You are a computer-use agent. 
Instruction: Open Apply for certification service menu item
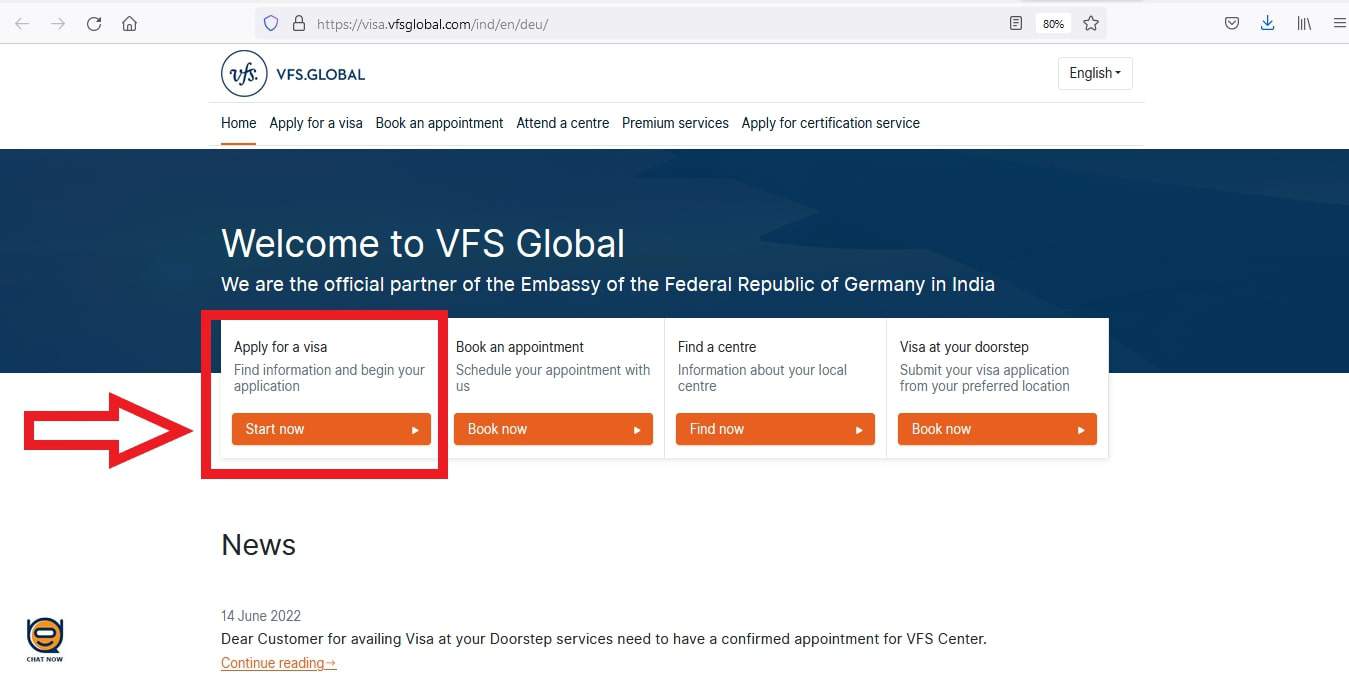(x=830, y=123)
